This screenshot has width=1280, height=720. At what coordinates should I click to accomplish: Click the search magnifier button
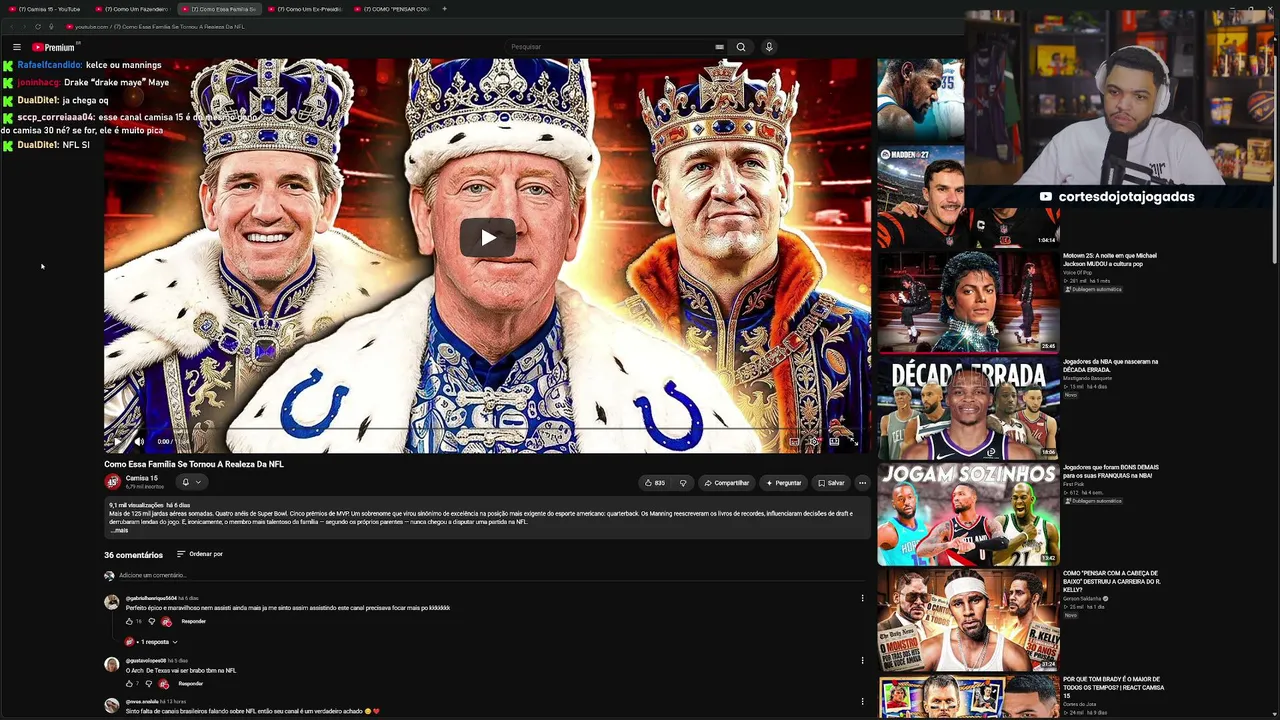[x=741, y=47]
